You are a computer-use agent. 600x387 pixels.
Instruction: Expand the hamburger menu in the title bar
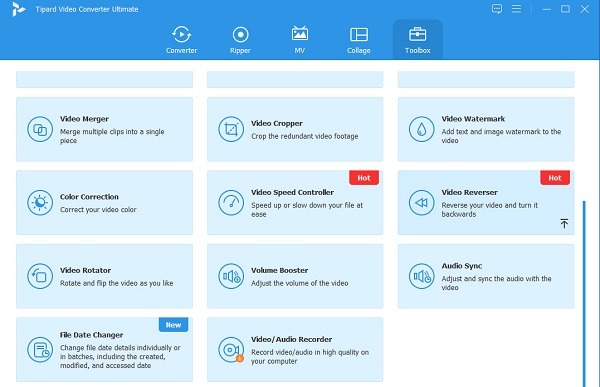click(x=516, y=9)
